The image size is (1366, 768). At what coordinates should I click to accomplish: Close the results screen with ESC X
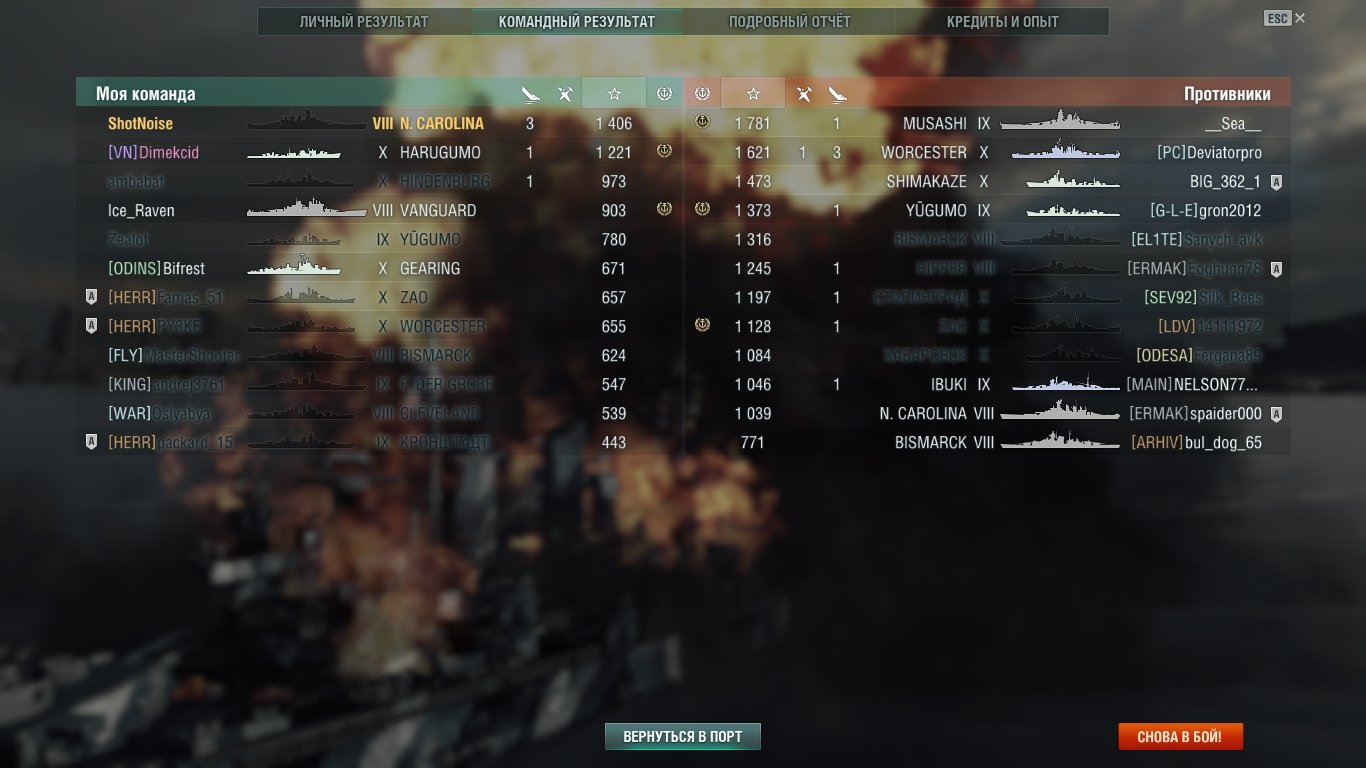1285,18
